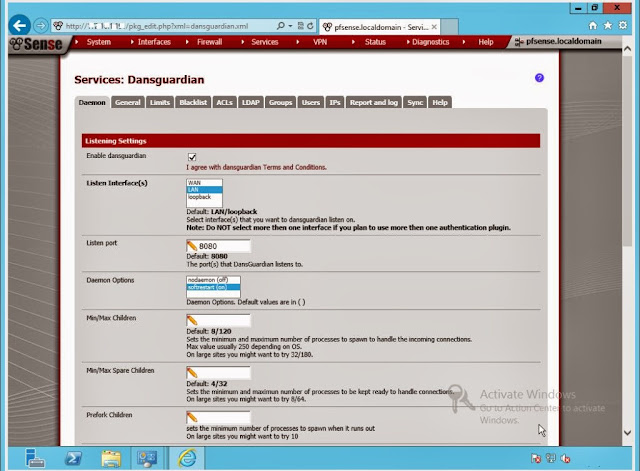Open the browser Home icon
The height and width of the screenshot is (471, 640).
point(593,25)
